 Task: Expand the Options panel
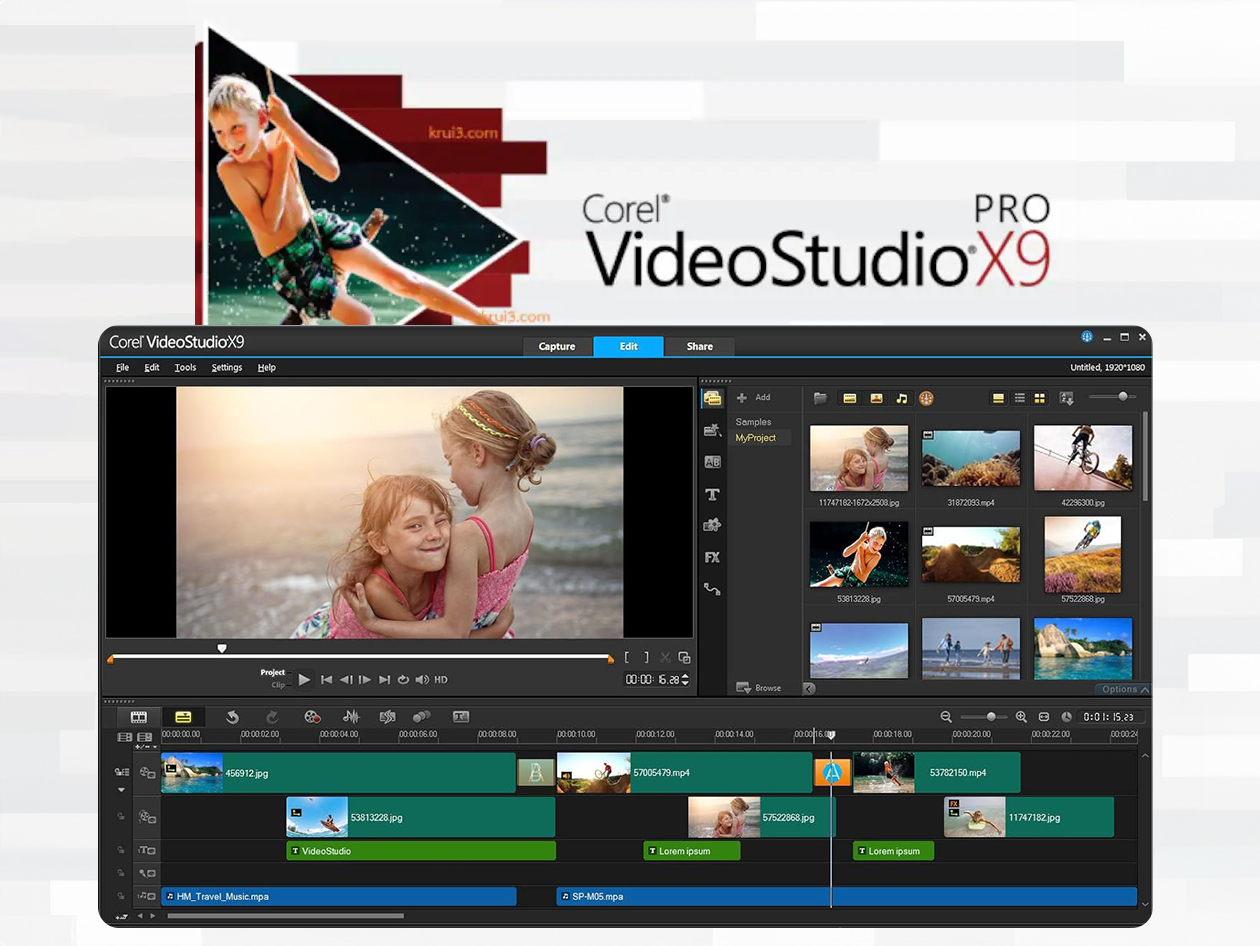pyautogui.click(x=1124, y=689)
